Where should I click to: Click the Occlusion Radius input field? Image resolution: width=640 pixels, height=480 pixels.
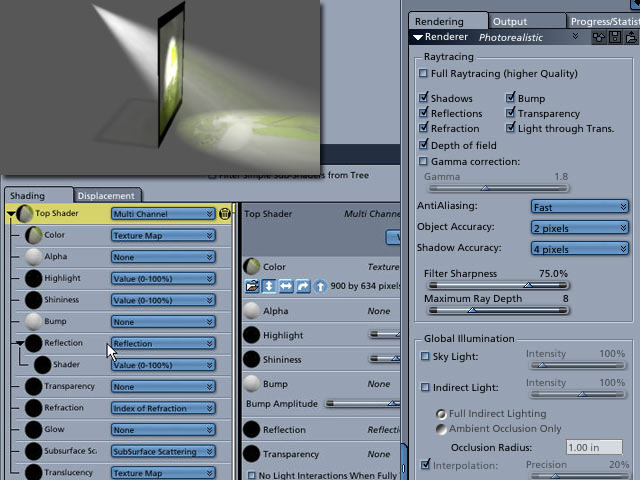(x=594, y=447)
